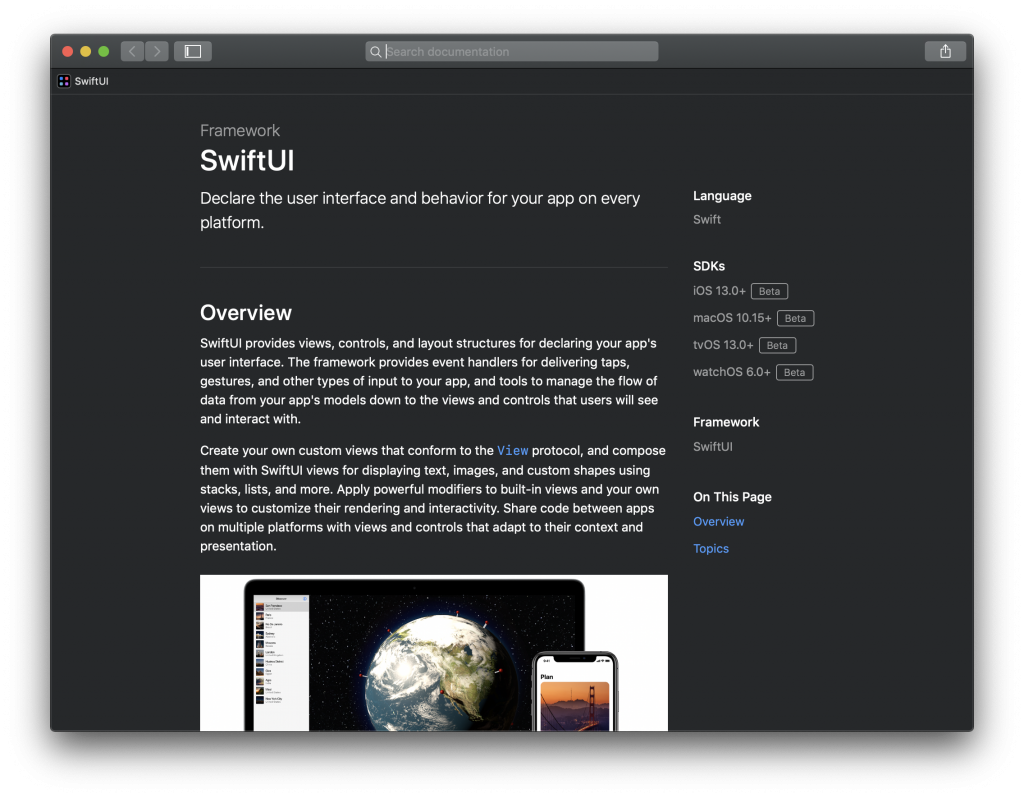Click Swift under the Language heading
This screenshot has height=798, width=1024.
pos(706,219)
